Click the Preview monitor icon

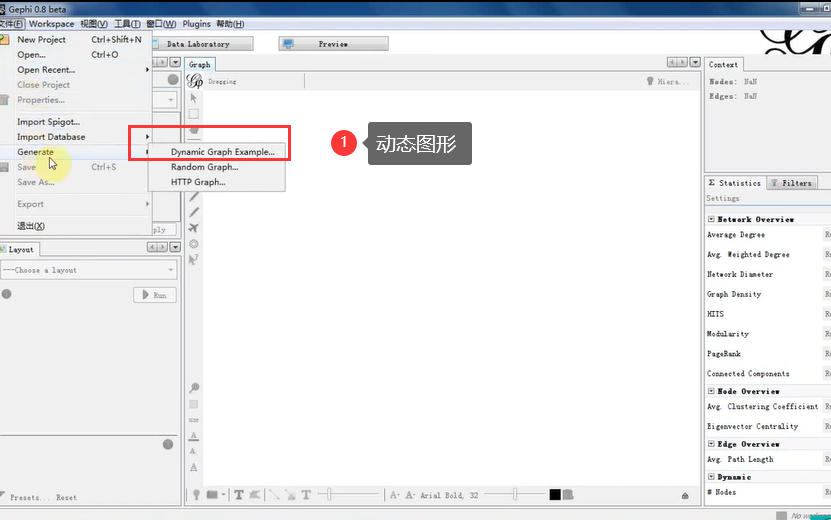click(x=288, y=43)
